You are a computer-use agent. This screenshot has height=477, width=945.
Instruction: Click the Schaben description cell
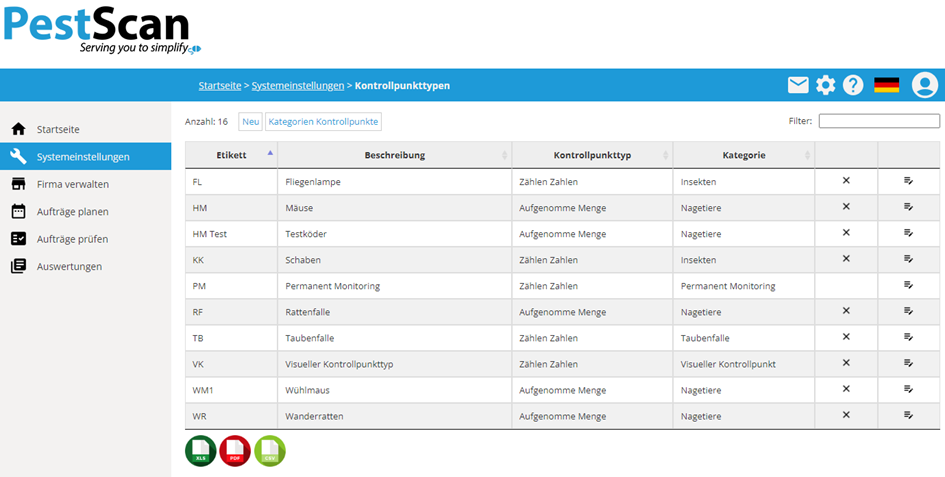coord(395,260)
